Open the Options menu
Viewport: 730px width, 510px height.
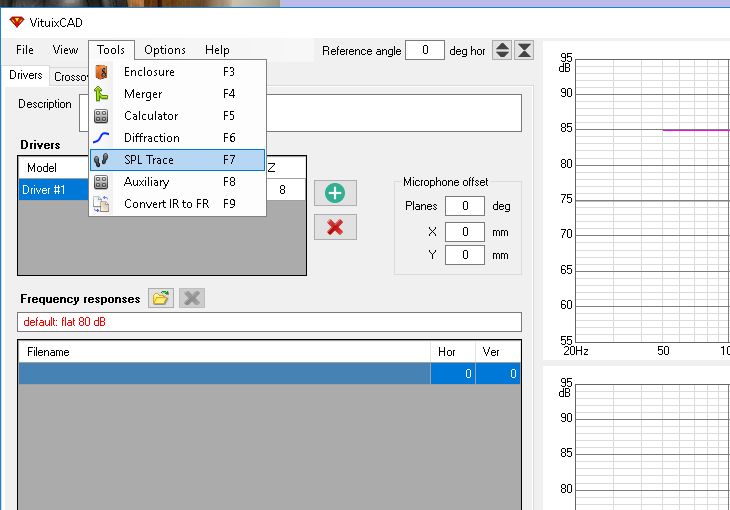click(165, 50)
